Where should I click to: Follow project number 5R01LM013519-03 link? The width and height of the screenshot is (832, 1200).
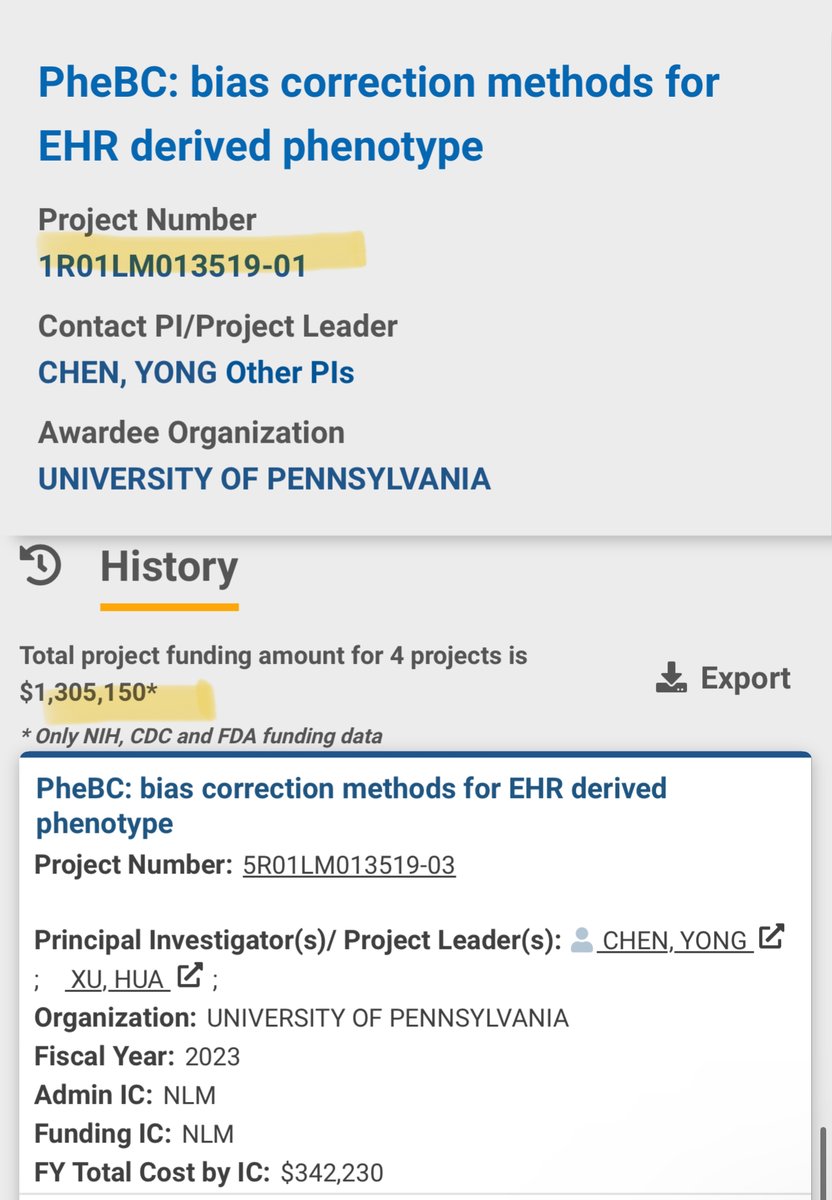tap(349, 865)
